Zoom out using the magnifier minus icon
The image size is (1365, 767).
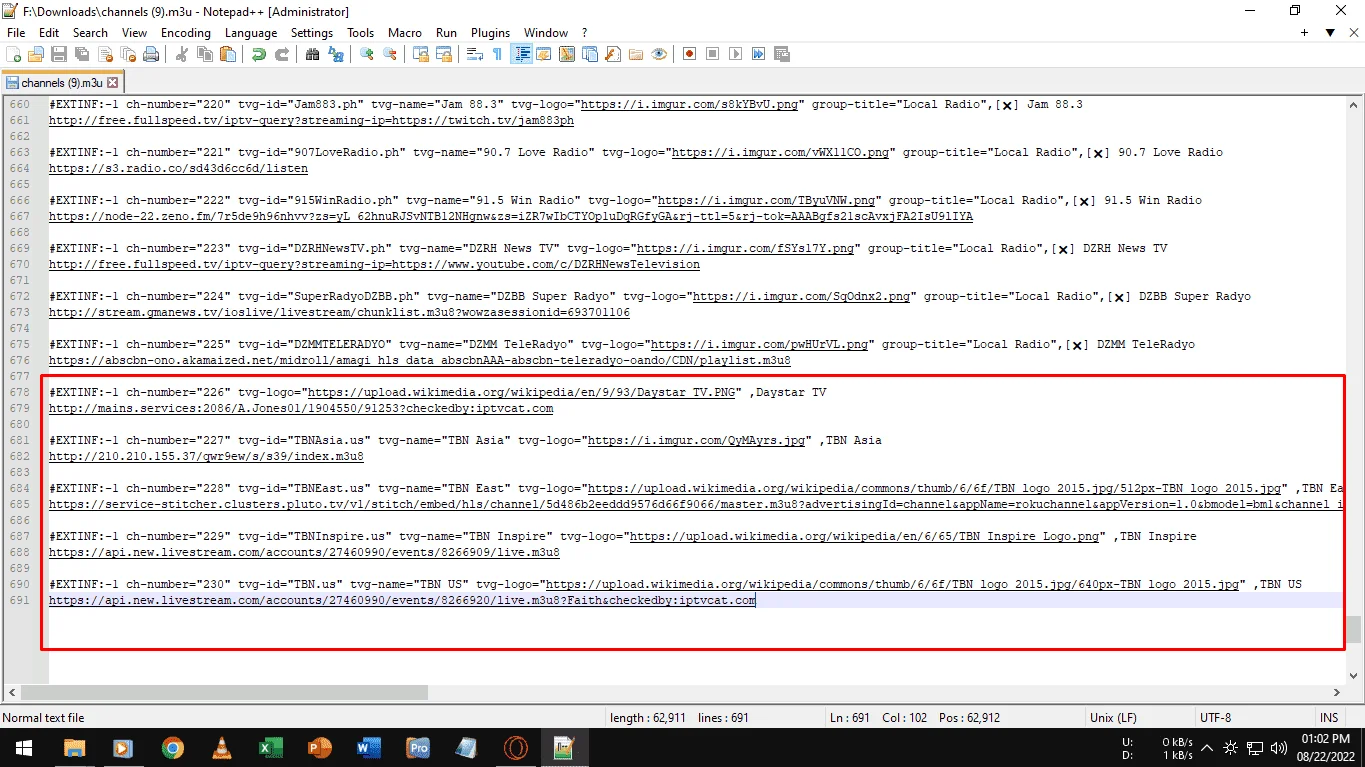point(389,54)
